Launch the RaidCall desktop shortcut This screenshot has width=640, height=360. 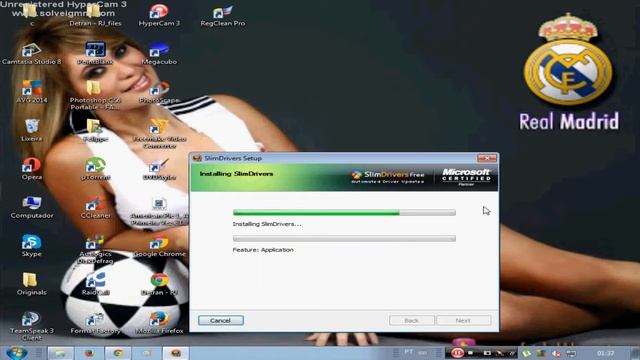[x=95, y=284]
